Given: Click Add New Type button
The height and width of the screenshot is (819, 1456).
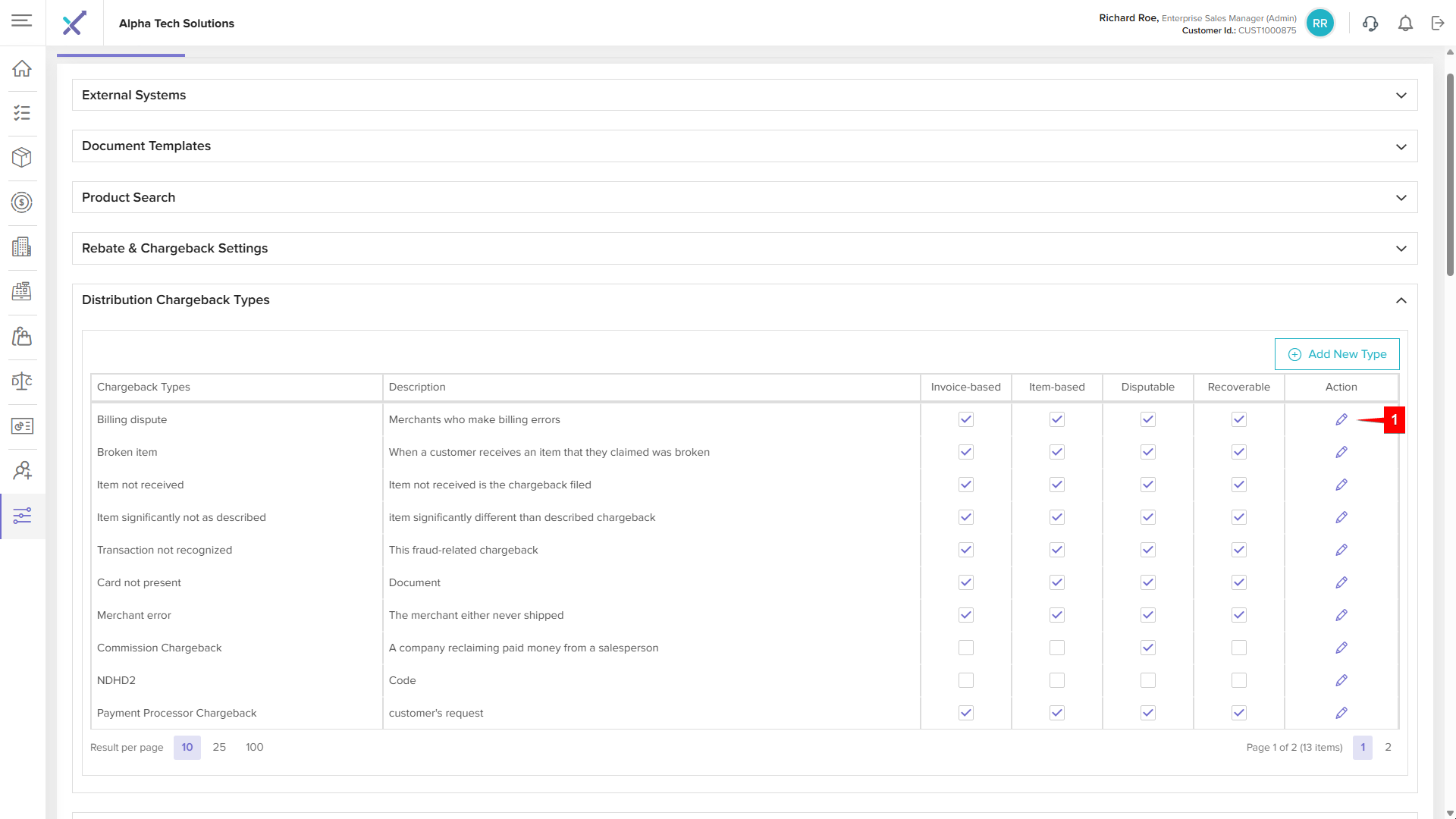Looking at the screenshot, I should 1336,354.
